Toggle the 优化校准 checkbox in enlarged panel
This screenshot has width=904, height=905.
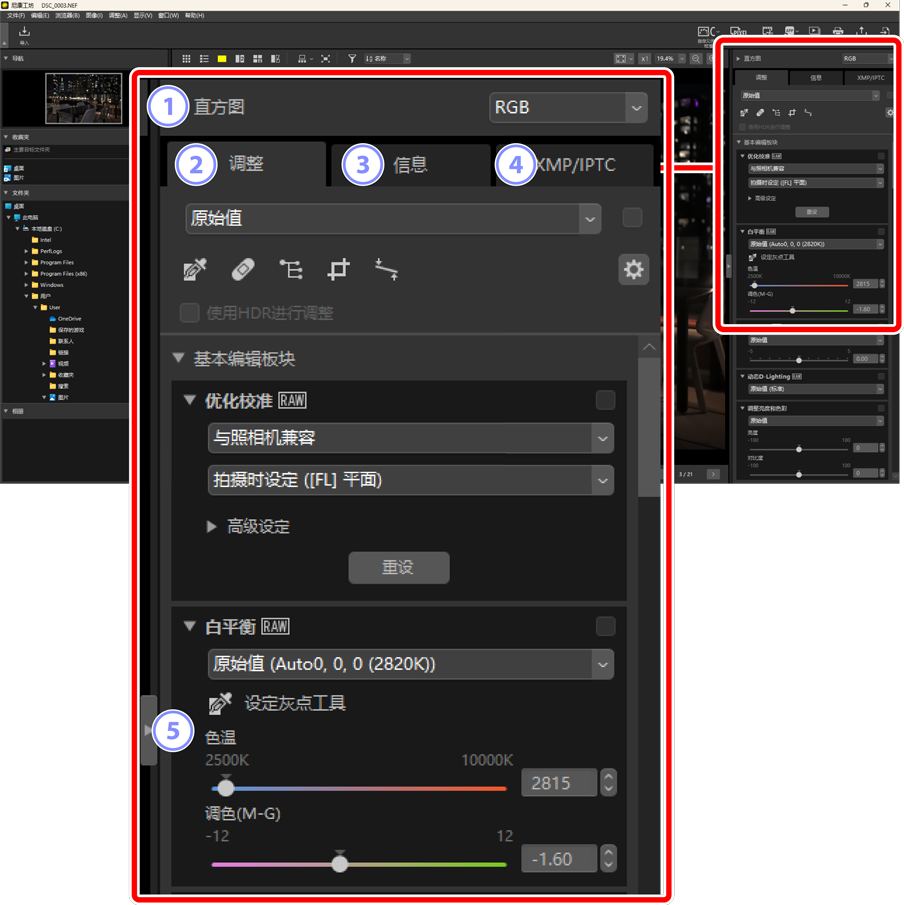coord(605,400)
